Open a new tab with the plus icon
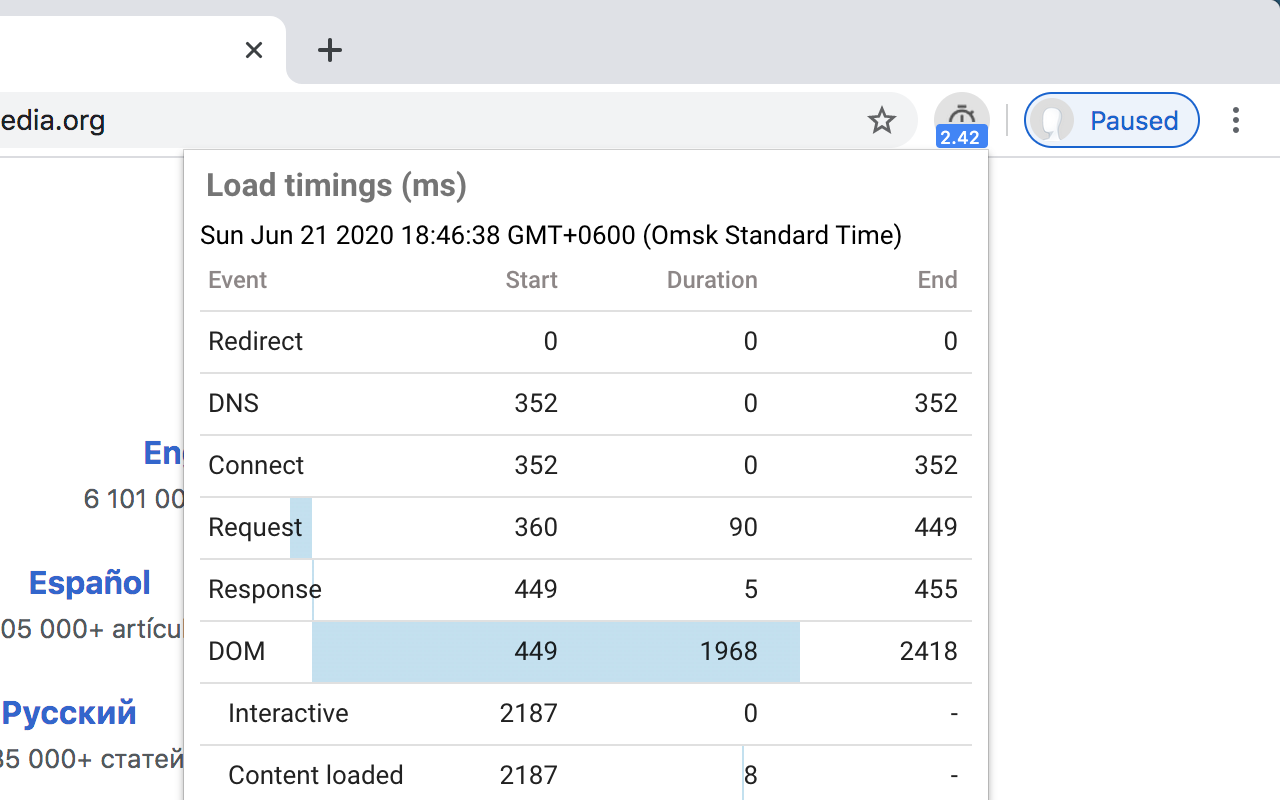1280x800 pixels. tap(329, 50)
